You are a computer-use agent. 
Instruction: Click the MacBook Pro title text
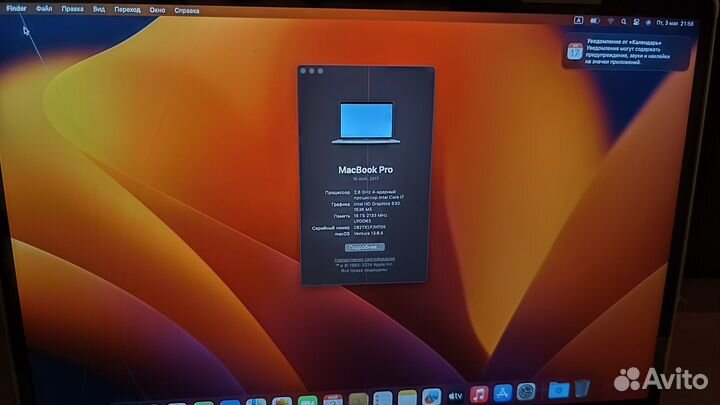[x=366, y=170]
